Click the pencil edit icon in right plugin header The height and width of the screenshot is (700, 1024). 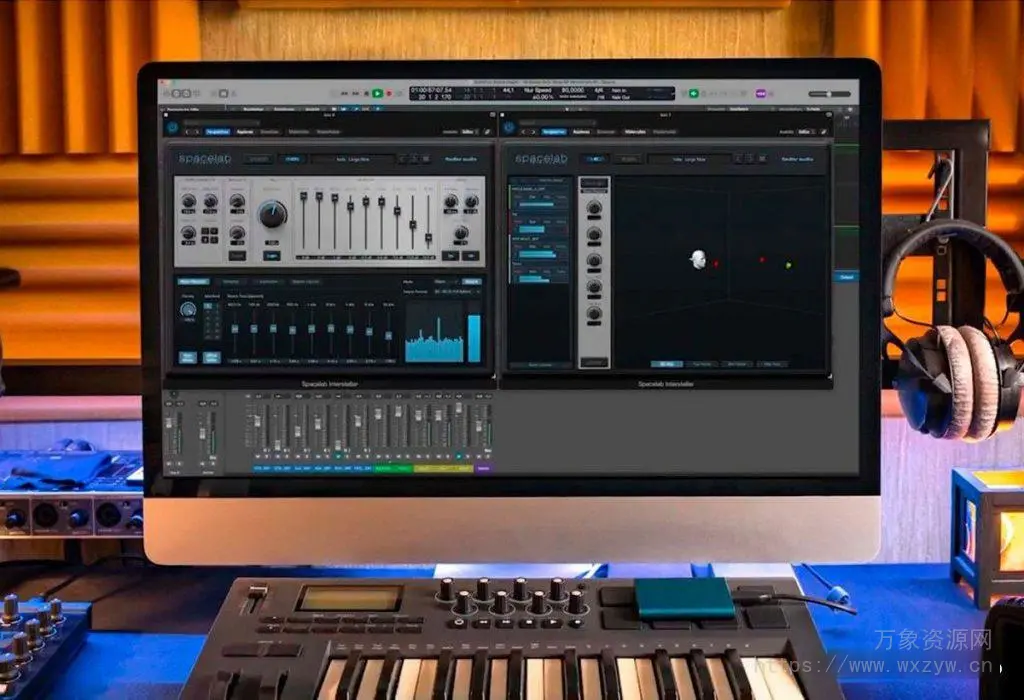tap(823, 131)
